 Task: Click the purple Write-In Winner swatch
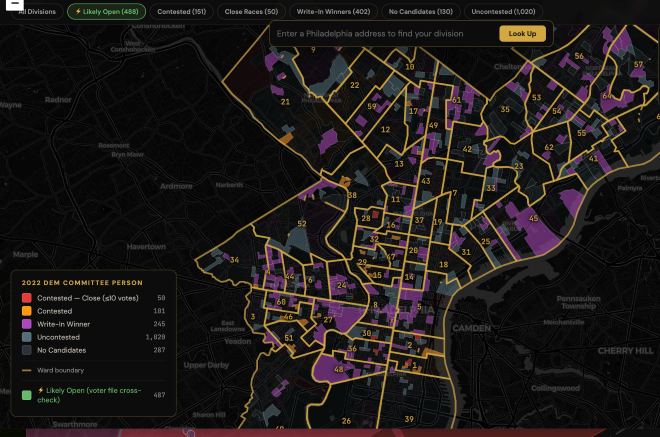(28, 324)
